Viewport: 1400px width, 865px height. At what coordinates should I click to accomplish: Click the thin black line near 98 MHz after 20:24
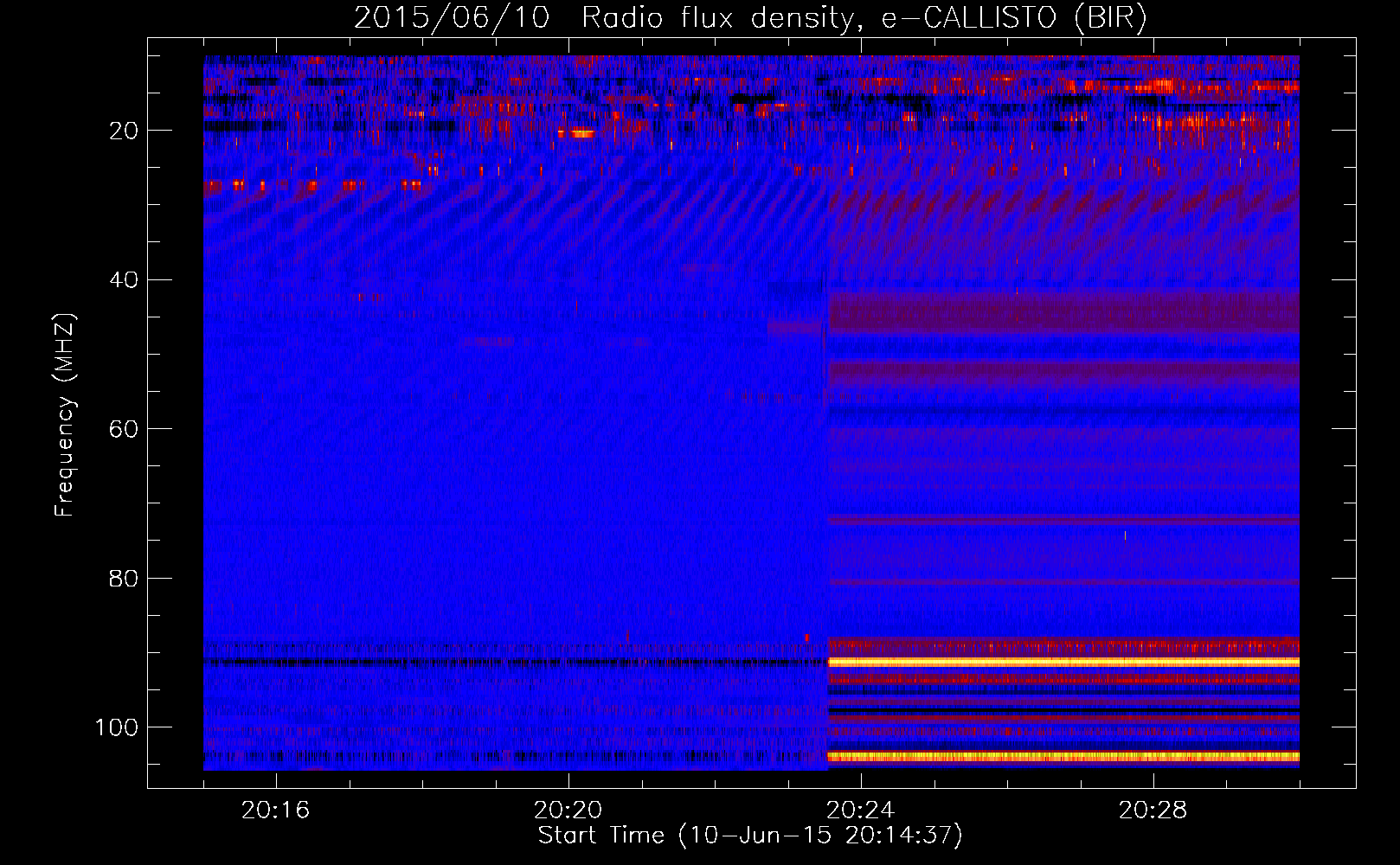point(1063,710)
